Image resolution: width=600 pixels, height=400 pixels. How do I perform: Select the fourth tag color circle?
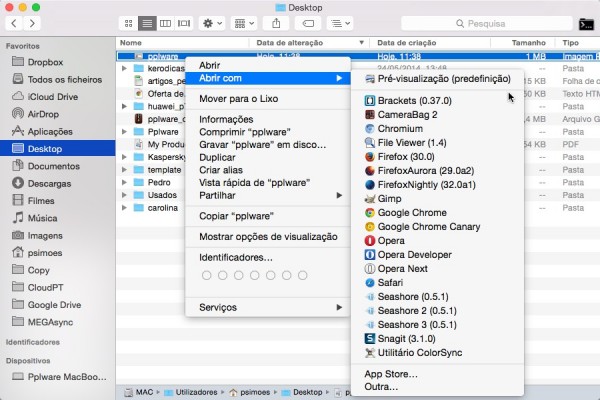254,275
